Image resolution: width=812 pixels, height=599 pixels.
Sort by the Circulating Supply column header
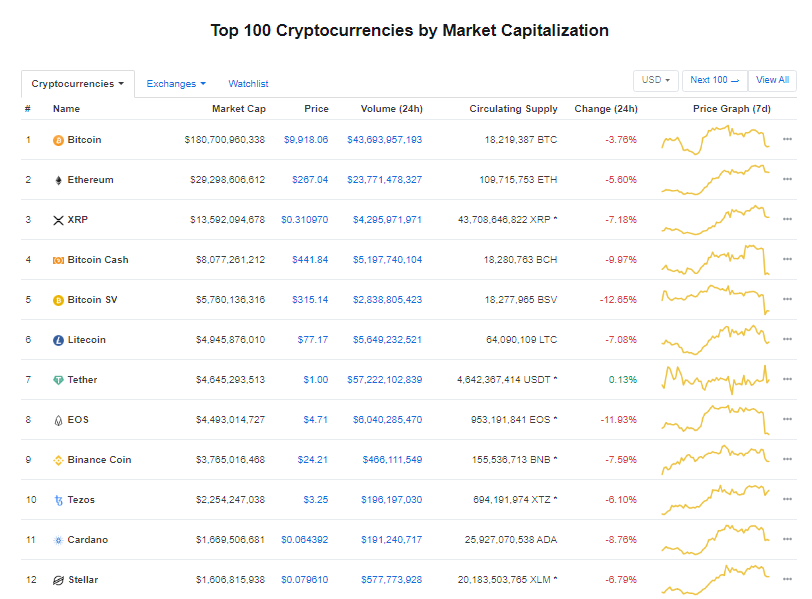coord(513,109)
